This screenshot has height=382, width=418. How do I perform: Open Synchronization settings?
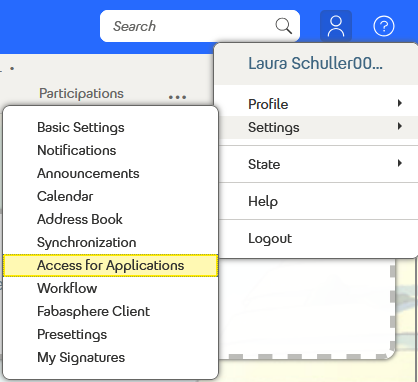coord(111,242)
